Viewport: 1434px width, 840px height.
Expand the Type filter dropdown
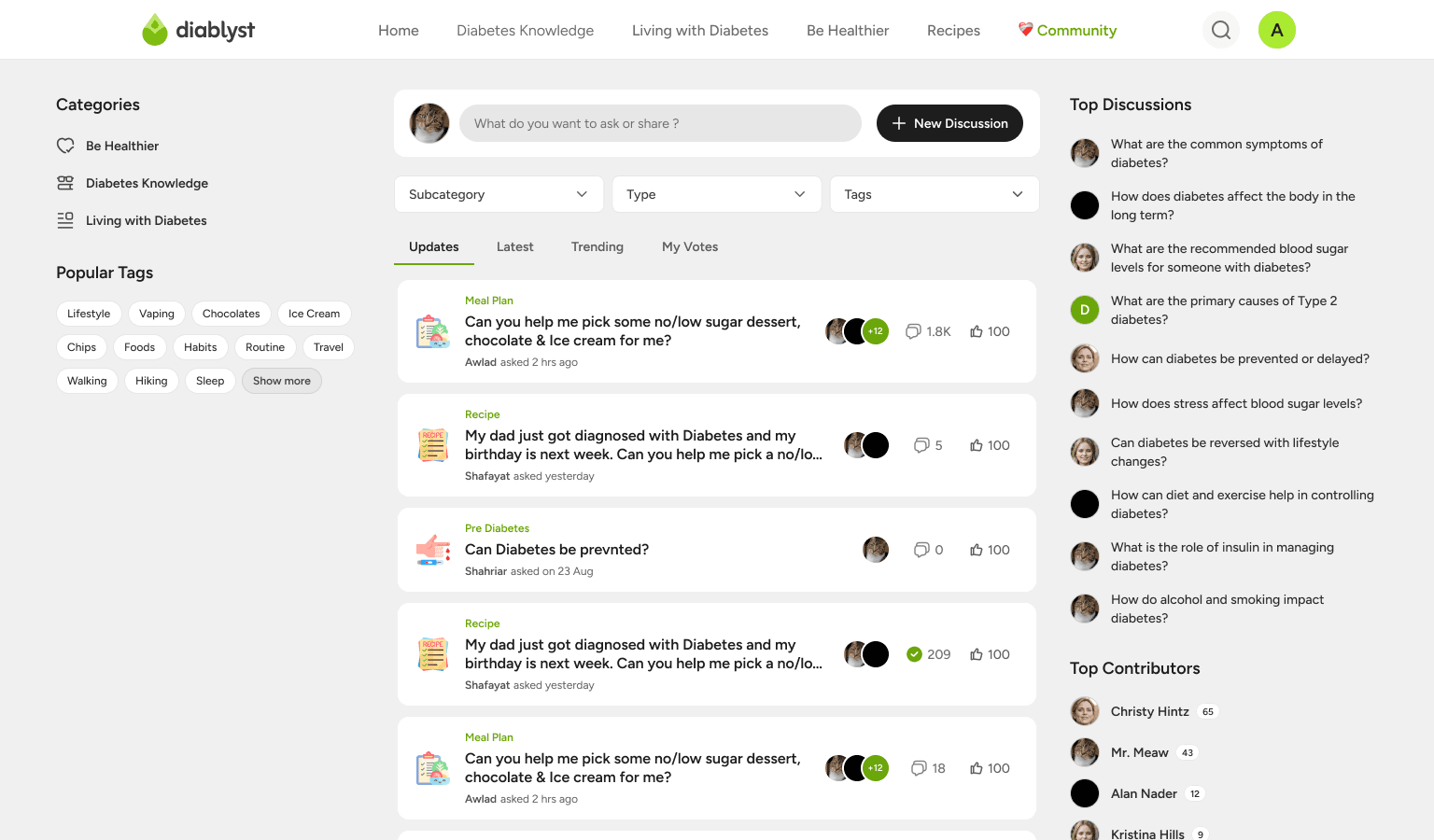coord(717,194)
